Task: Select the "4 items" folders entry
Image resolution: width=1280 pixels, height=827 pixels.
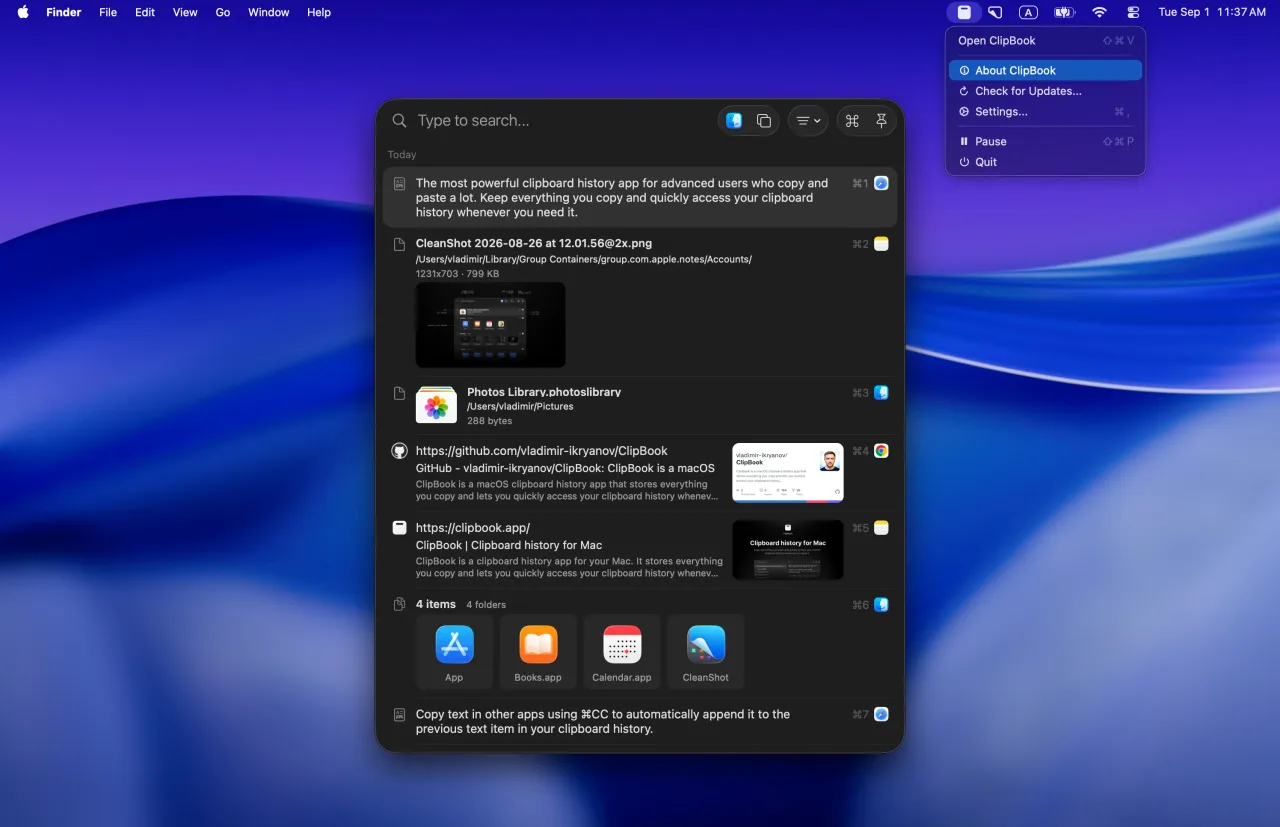Action: [x=640, y=645]
